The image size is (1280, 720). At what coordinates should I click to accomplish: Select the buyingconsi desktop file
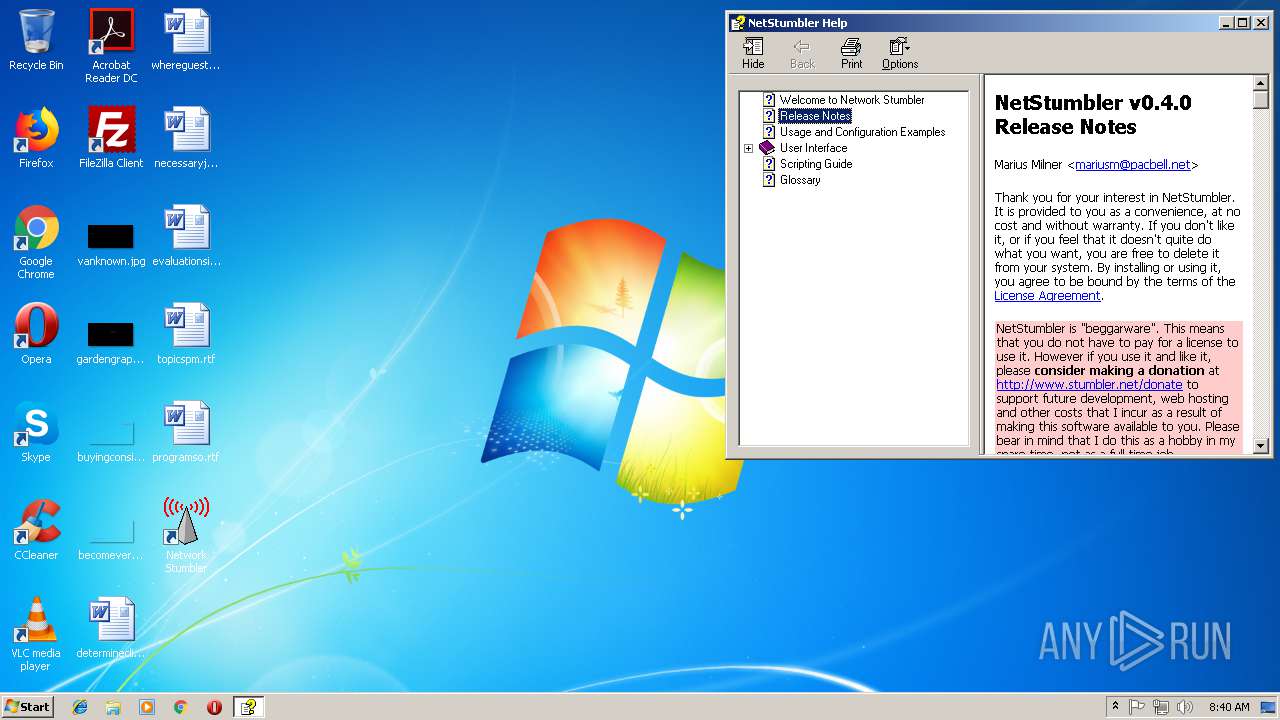point(111,441)
